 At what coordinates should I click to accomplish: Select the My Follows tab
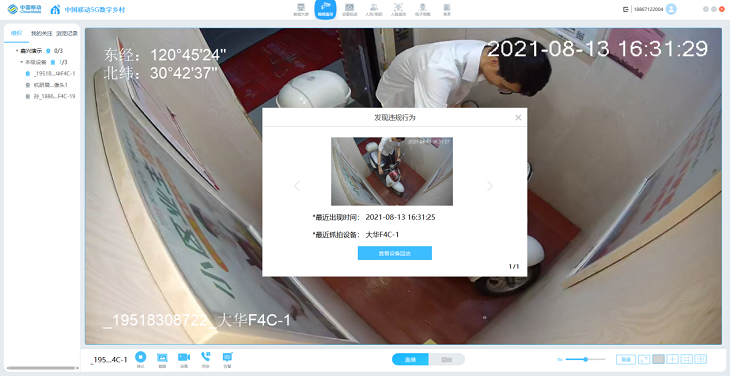tap(41, 33)
